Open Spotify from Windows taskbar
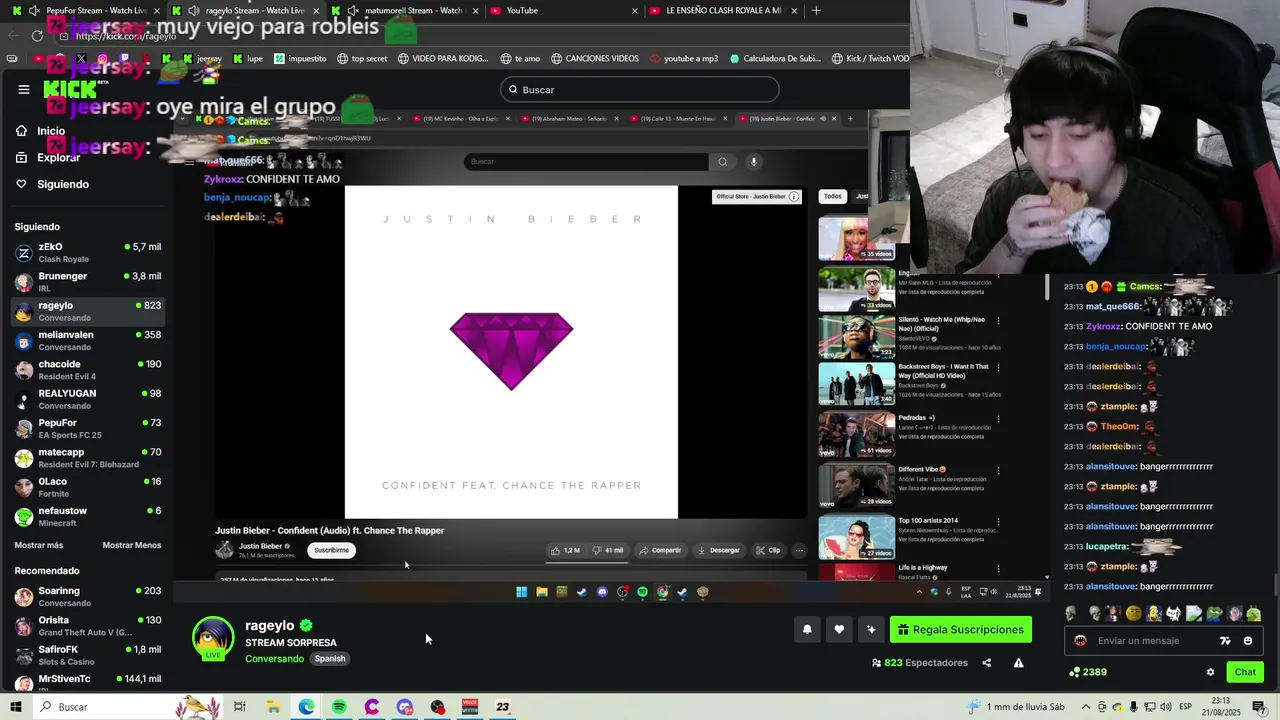Screen dimensions: 1280x720 click(339, 707)
